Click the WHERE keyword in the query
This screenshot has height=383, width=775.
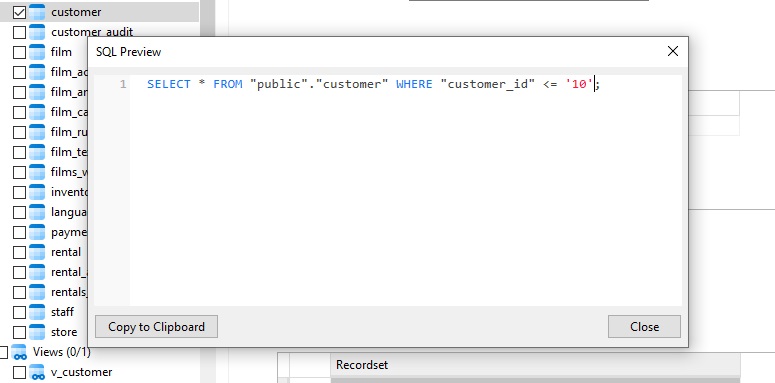click(x=414, y=84)
